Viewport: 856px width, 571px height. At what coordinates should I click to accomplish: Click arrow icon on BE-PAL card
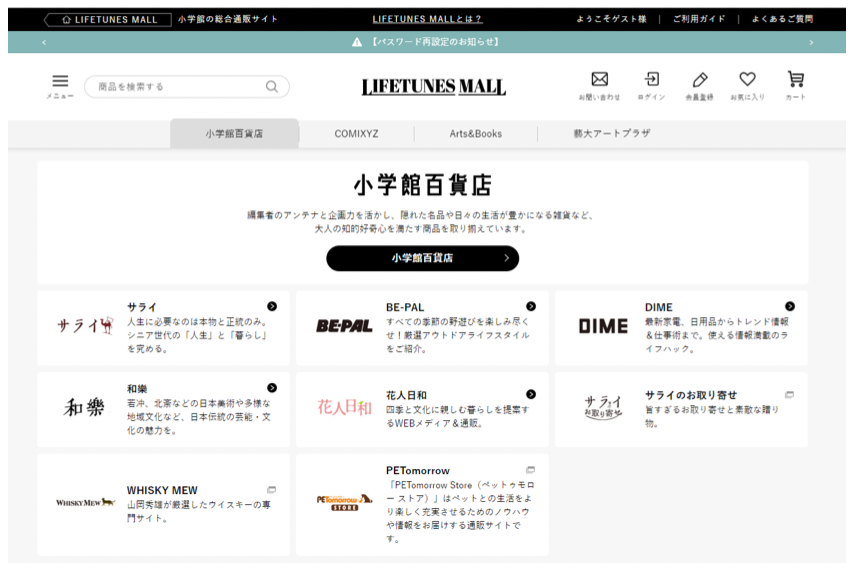pyautogui.click(x=531, y=306)
